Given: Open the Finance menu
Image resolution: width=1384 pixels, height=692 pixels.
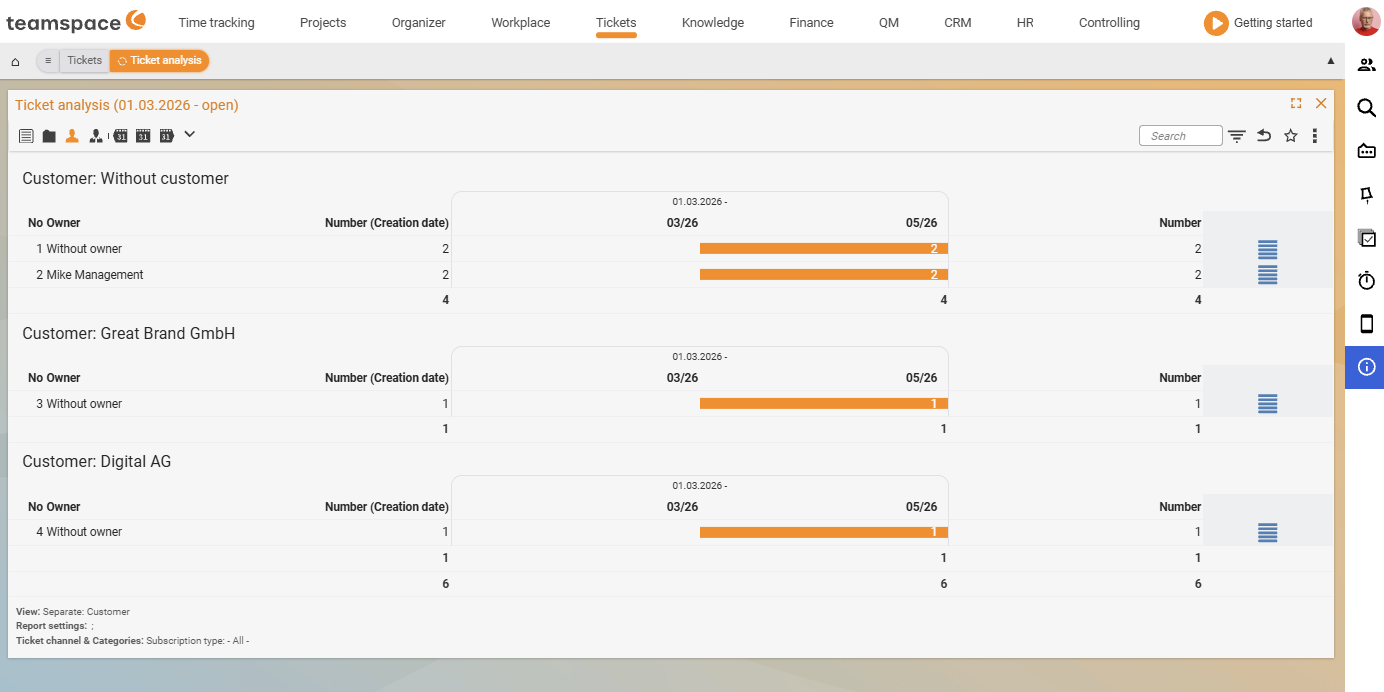Looking at the screenshot, I should [811, 23].
